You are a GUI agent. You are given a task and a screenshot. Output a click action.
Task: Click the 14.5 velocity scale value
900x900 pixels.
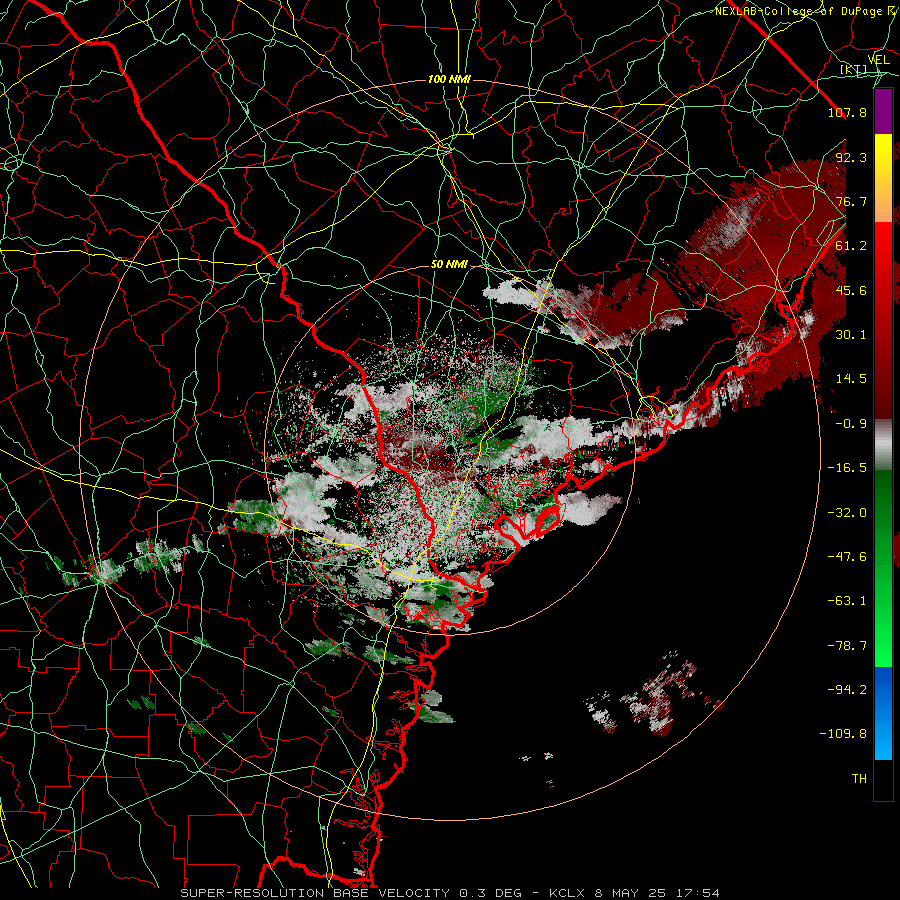851,379
